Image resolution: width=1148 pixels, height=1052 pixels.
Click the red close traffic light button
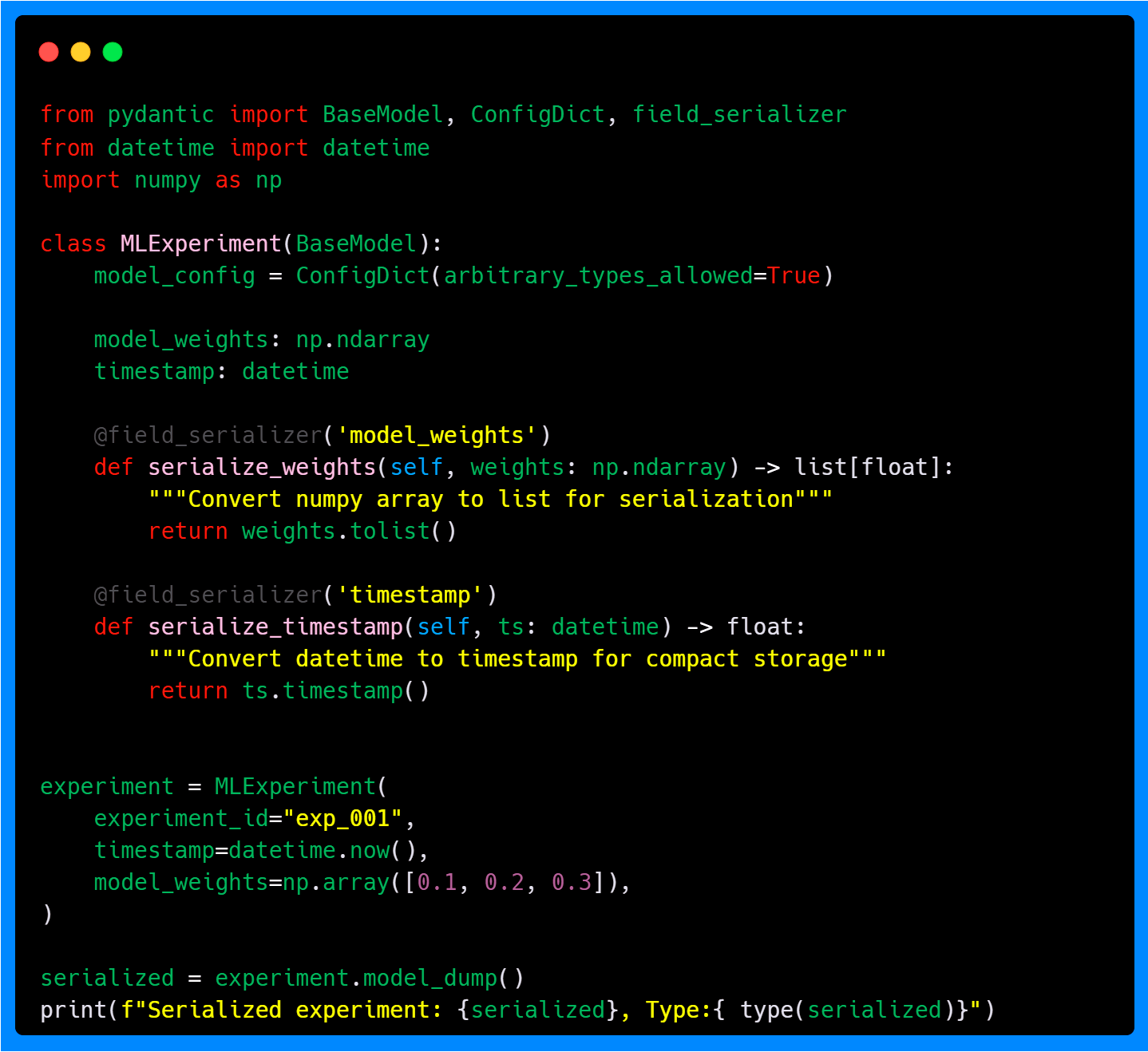coord(49,51)
